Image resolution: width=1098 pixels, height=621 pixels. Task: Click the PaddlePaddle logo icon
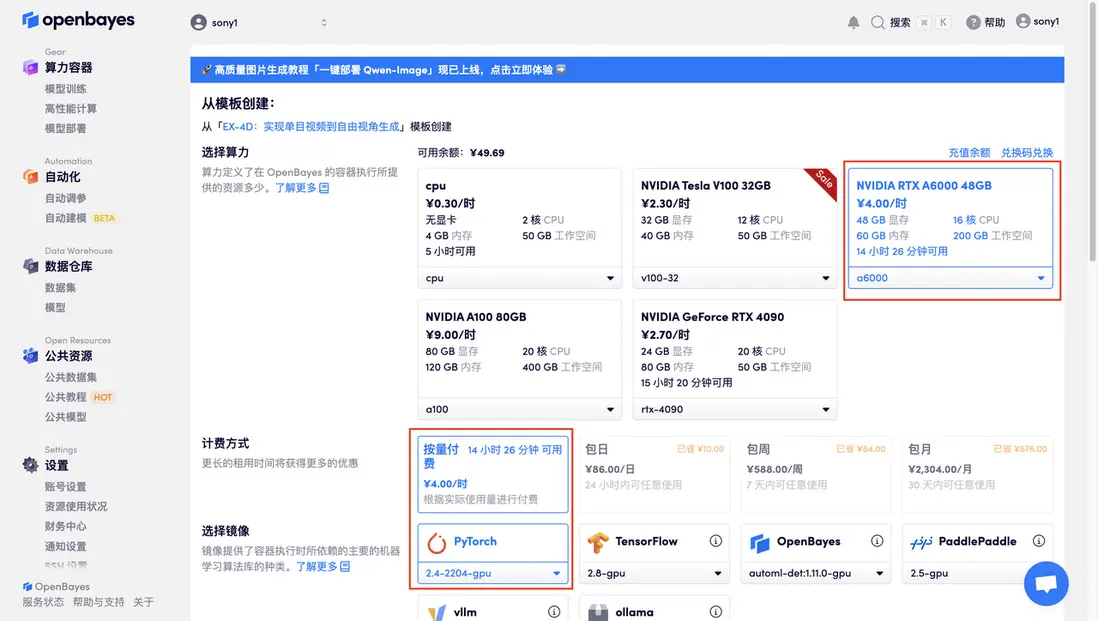922,543
